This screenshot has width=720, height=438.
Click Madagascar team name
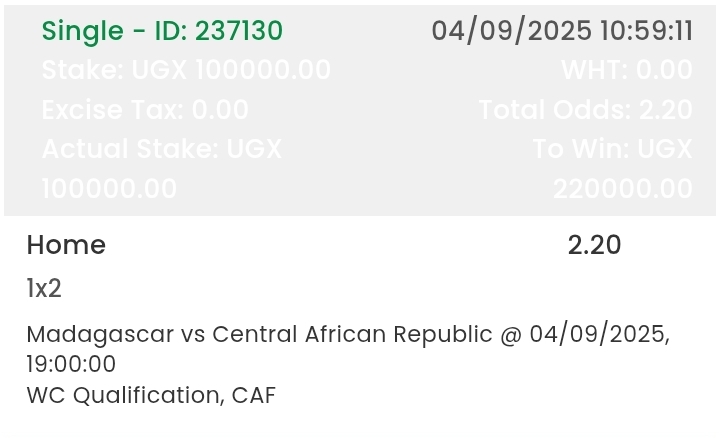coord(100,335)
